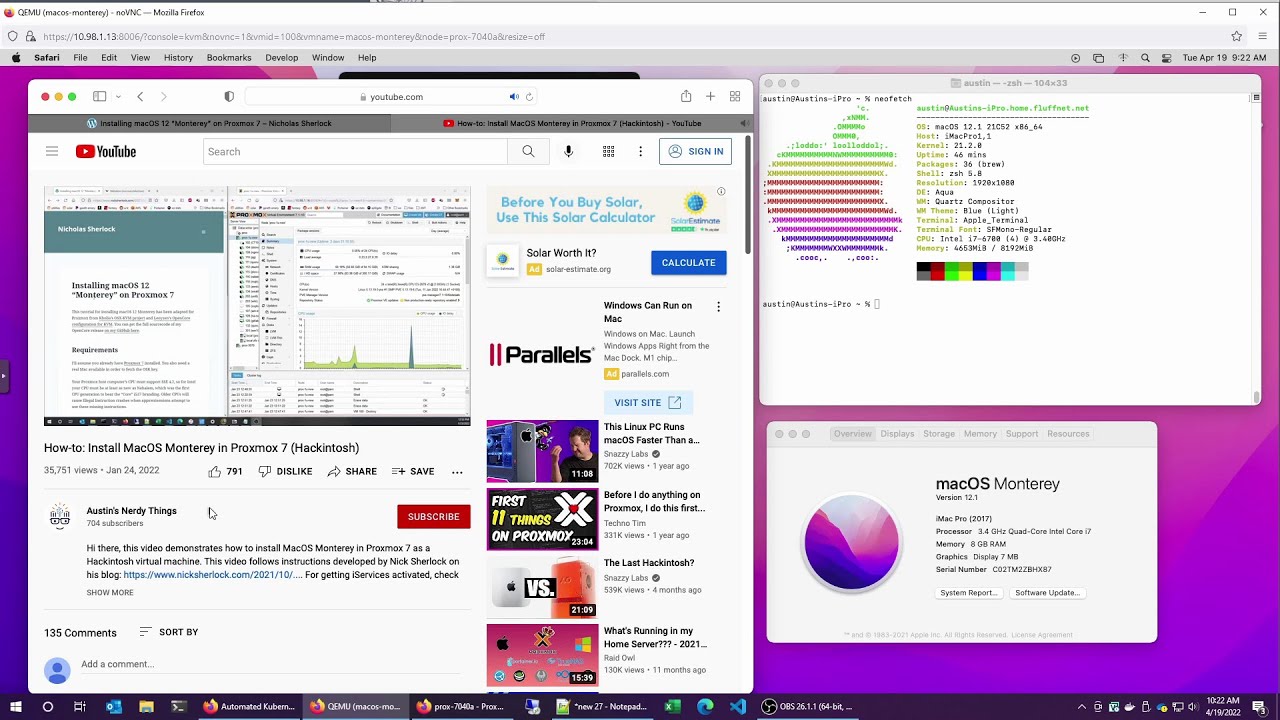Open the Safari Bookmarks menu
This screenshot has height=720, width=1280.
[229, 58]
